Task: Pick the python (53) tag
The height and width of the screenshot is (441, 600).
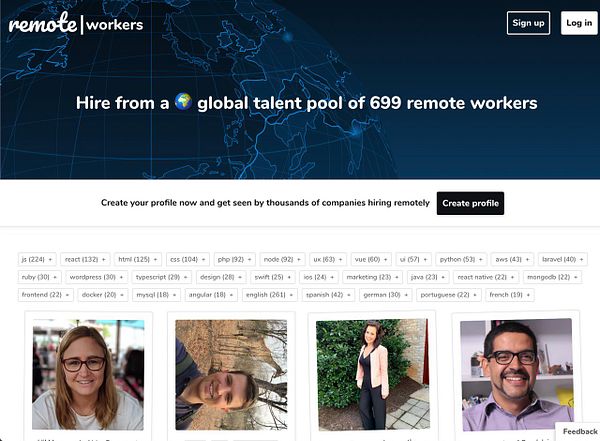Action: (x=461, y=259)
